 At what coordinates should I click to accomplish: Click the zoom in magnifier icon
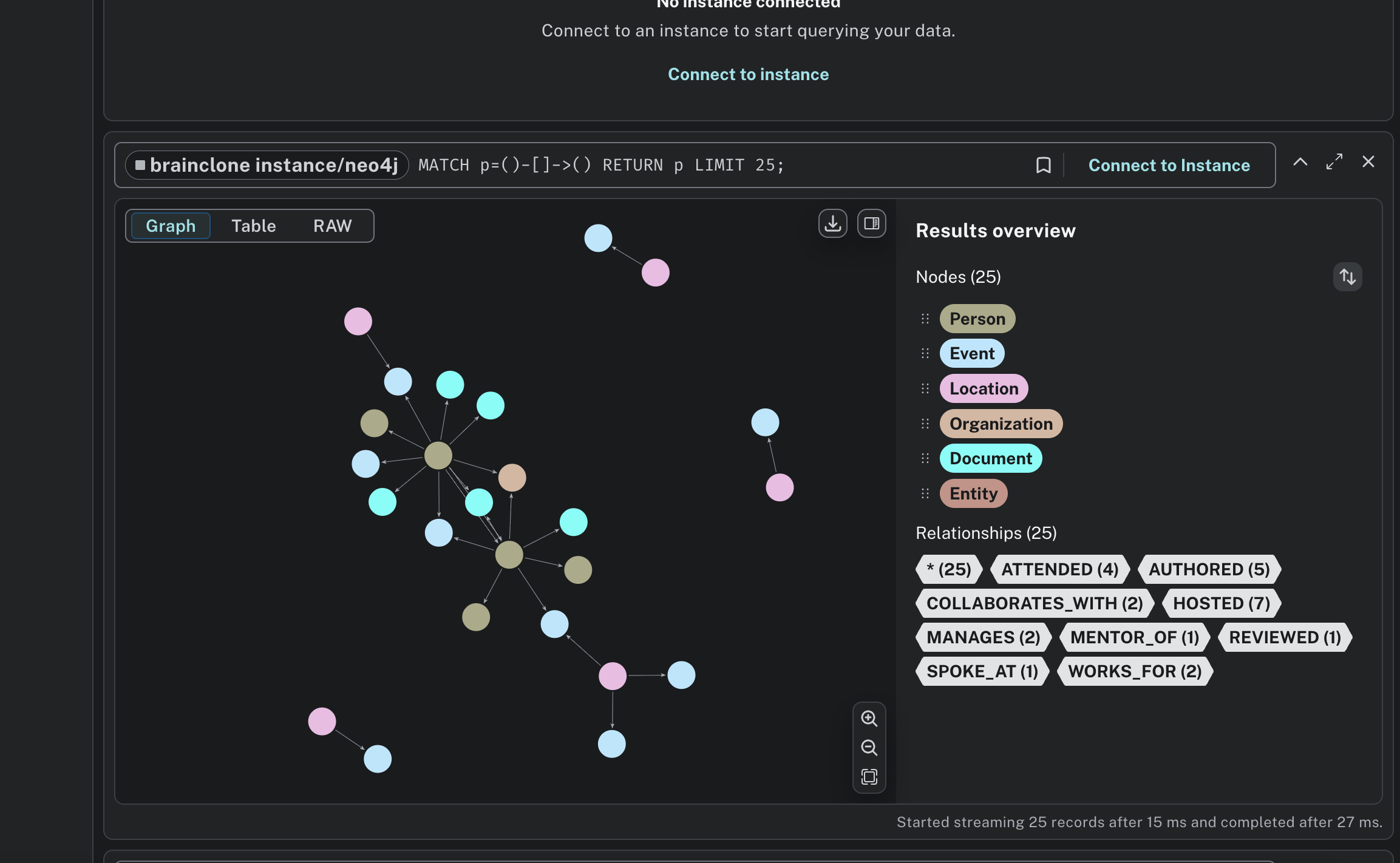pos(869,719)
